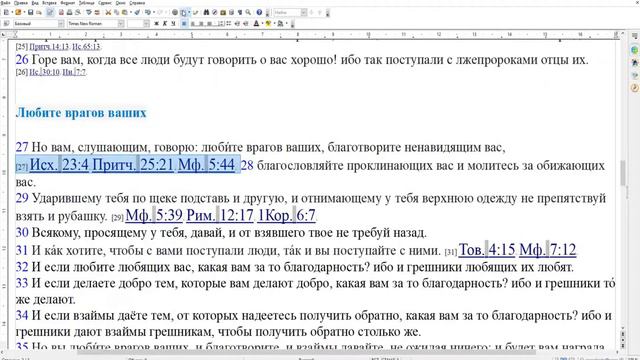
Task: Open Find & Replace with binoculars icon
Action: (x=206, y=13)
